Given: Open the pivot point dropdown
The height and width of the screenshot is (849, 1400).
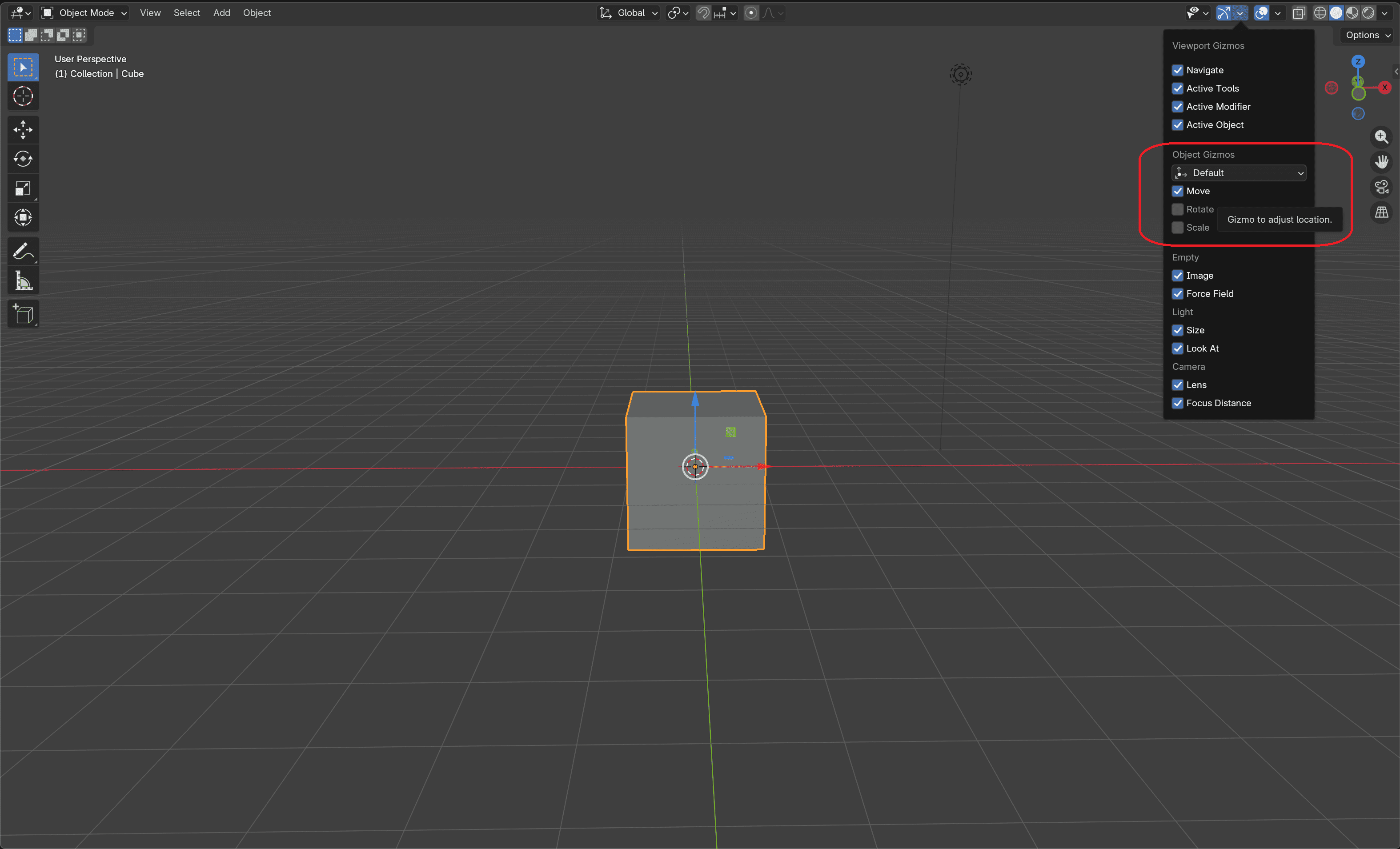Looking at the screenshot, I should (678, 12).
